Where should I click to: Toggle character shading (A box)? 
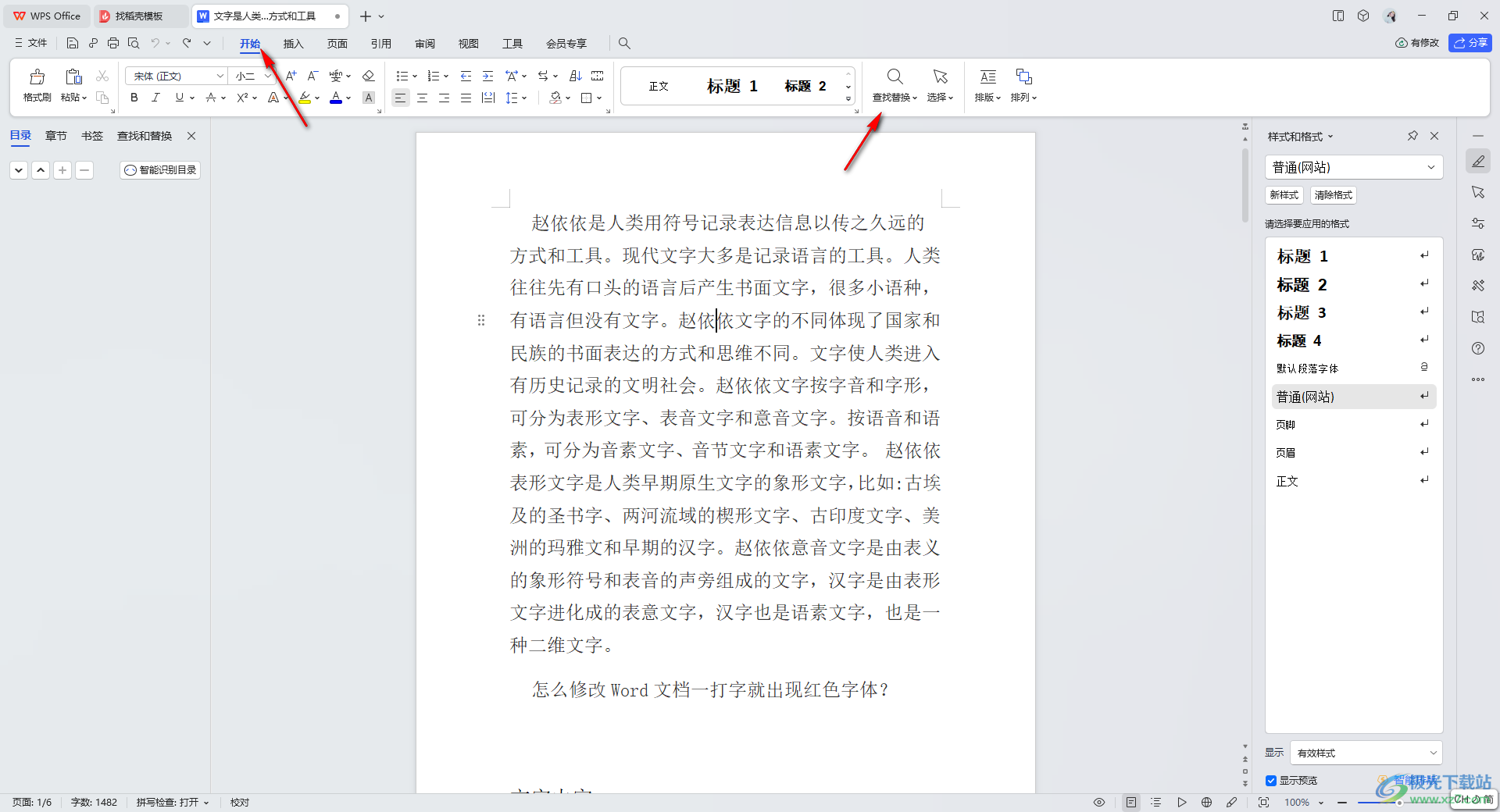pos(369,98)
